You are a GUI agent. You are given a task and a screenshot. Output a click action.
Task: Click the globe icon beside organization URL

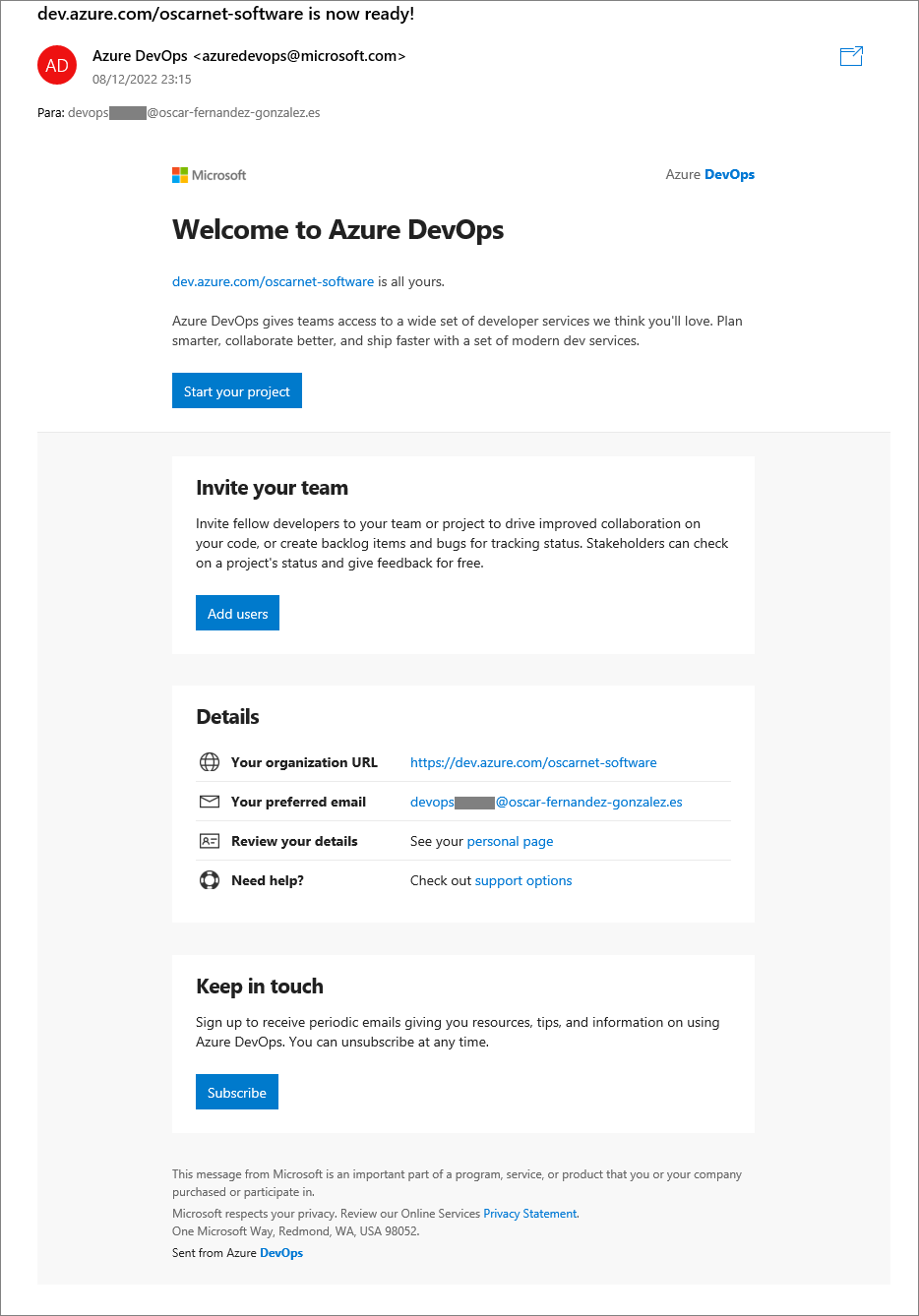click(x=210, y=762)
